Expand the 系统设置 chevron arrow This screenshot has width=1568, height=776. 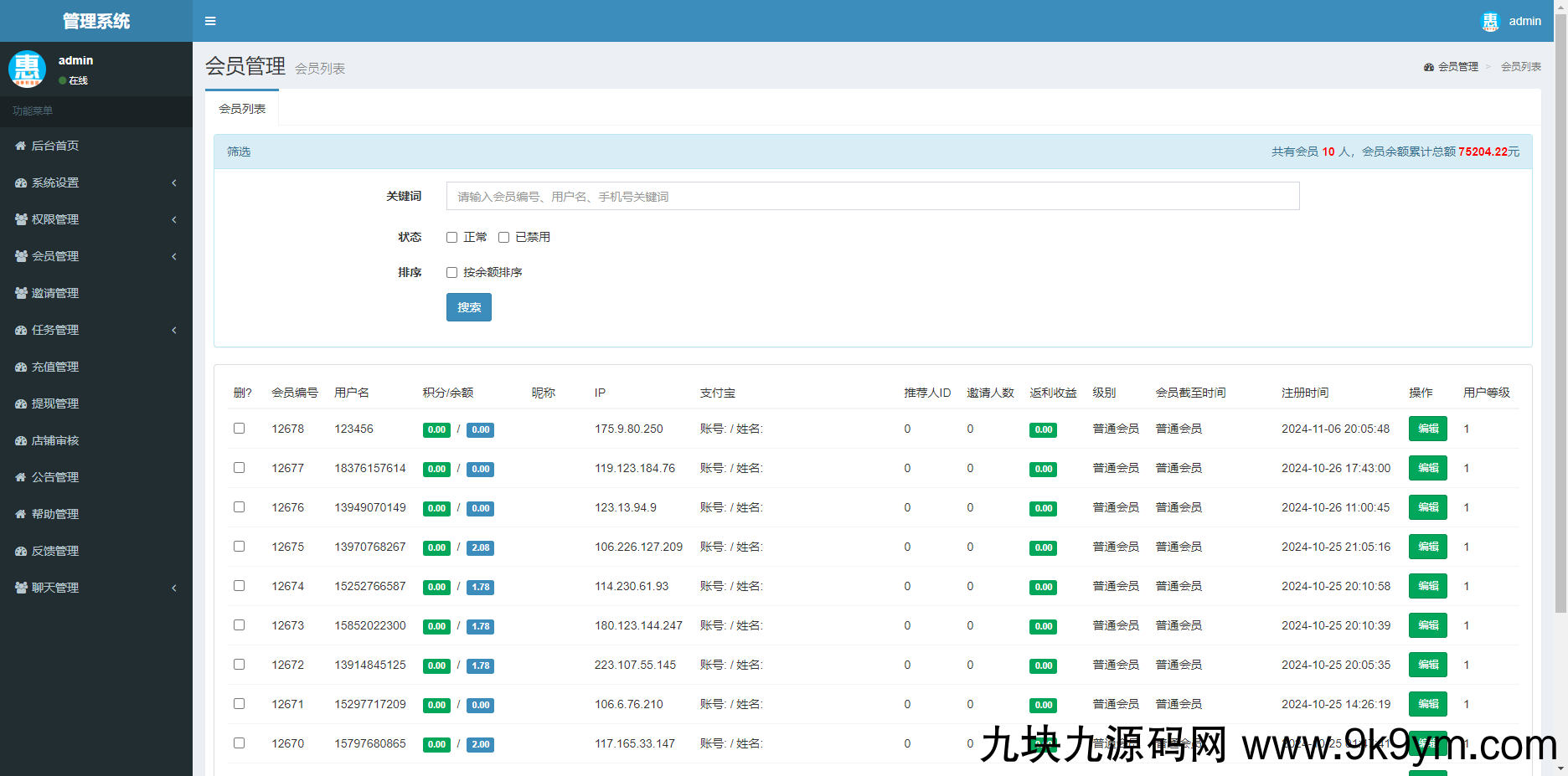tap(174, 182)
